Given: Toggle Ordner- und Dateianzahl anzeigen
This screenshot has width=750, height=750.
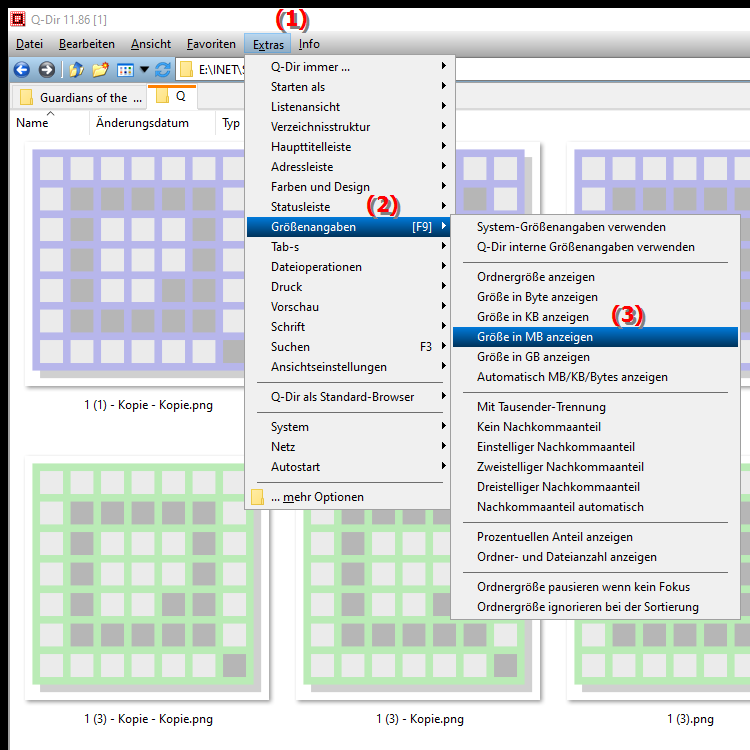Looking at the screenshot, I should (x=595, y=557).
